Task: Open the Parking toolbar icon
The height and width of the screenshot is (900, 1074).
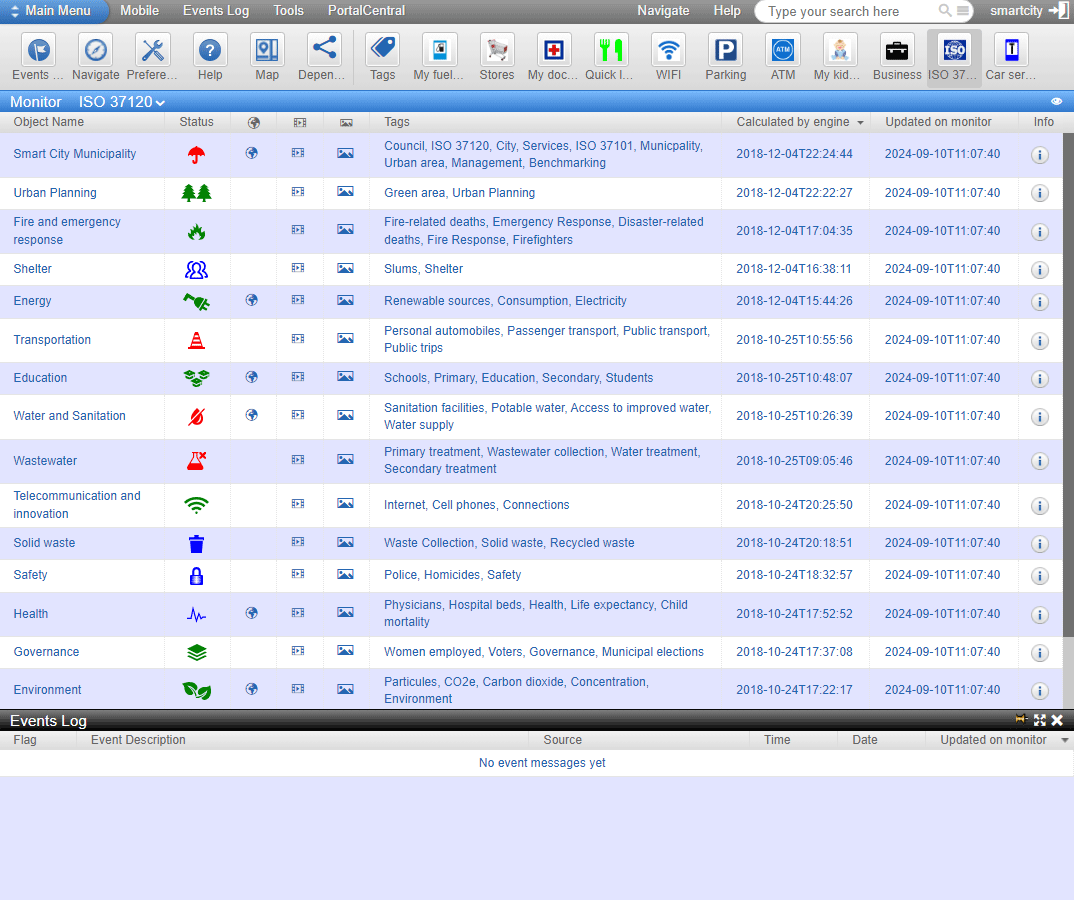Action: [725, 50]
